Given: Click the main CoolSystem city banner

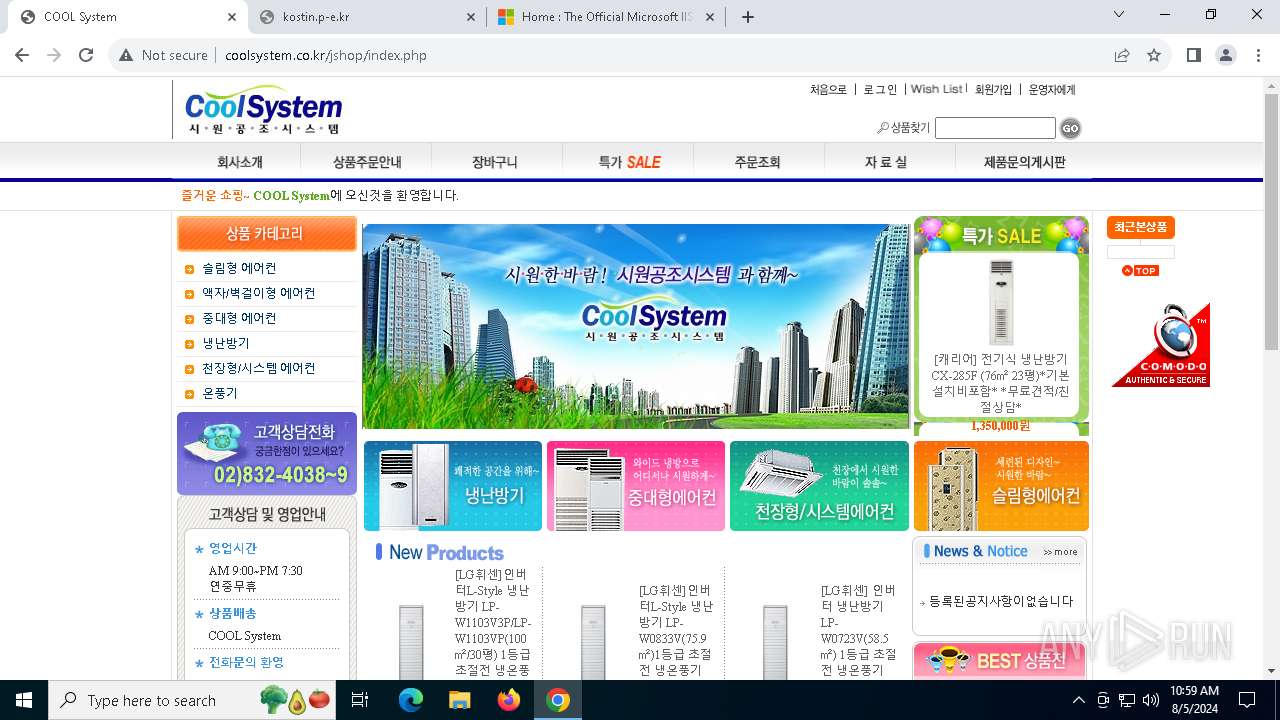Looking at the screenshot, I should coord(636,326).
